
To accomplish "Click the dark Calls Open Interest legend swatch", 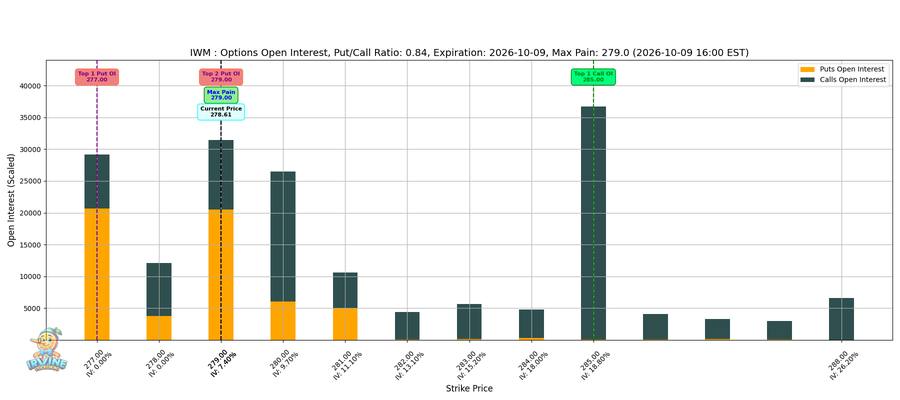I will pyautogui.click(x=808, y=80).
